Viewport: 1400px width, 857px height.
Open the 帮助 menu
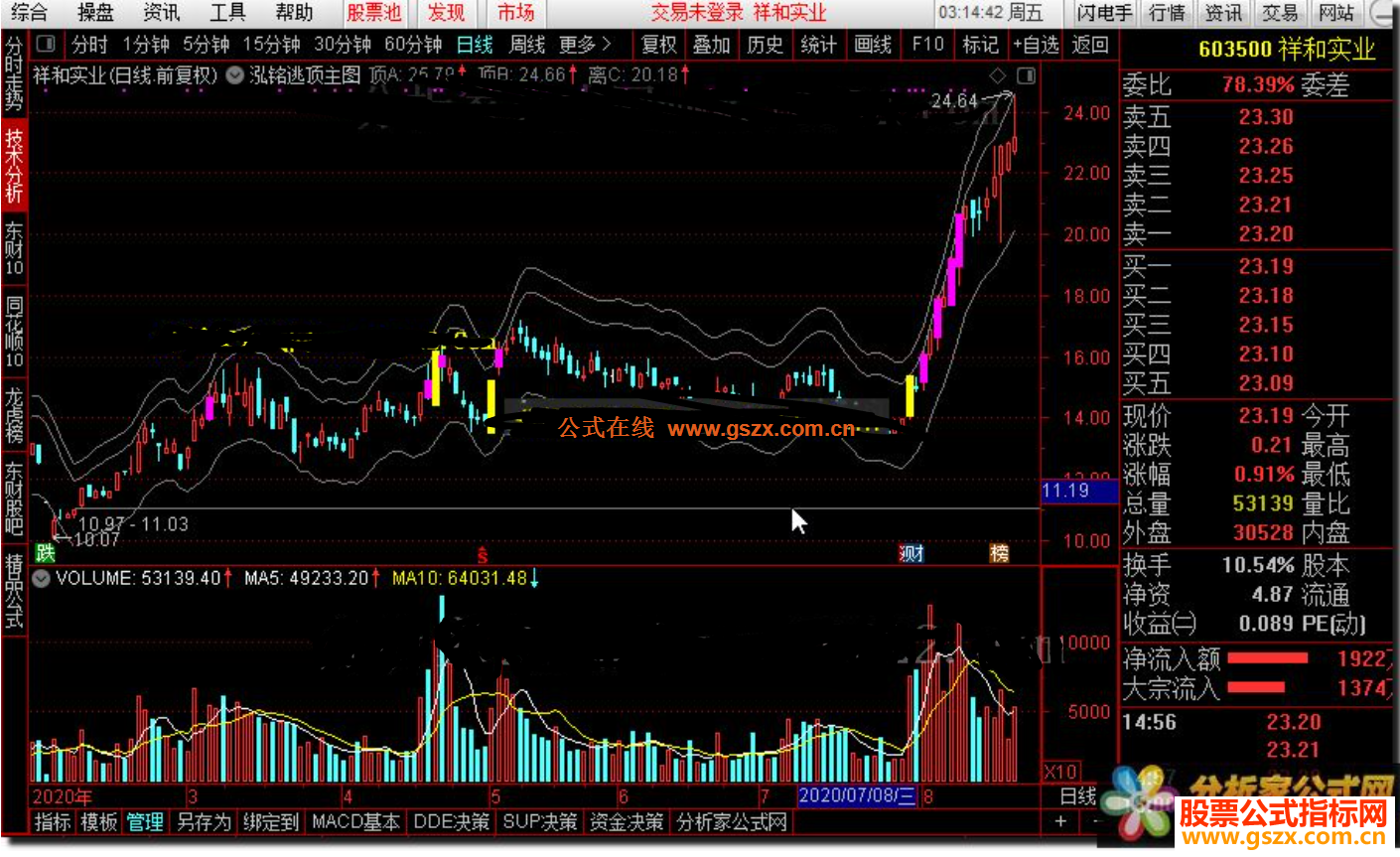[294, 13]
